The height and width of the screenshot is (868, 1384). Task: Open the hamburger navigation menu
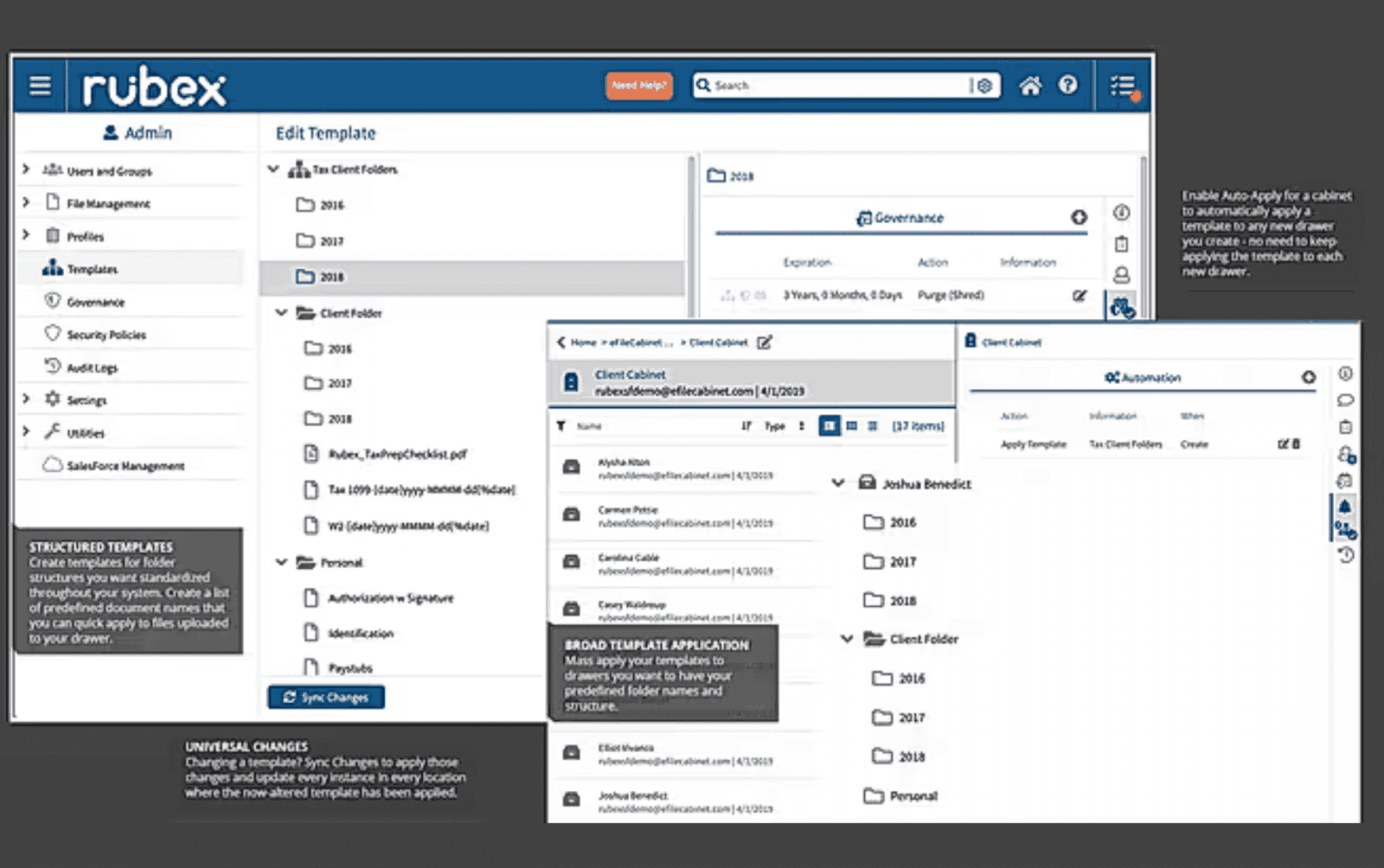tap(39, 85)
